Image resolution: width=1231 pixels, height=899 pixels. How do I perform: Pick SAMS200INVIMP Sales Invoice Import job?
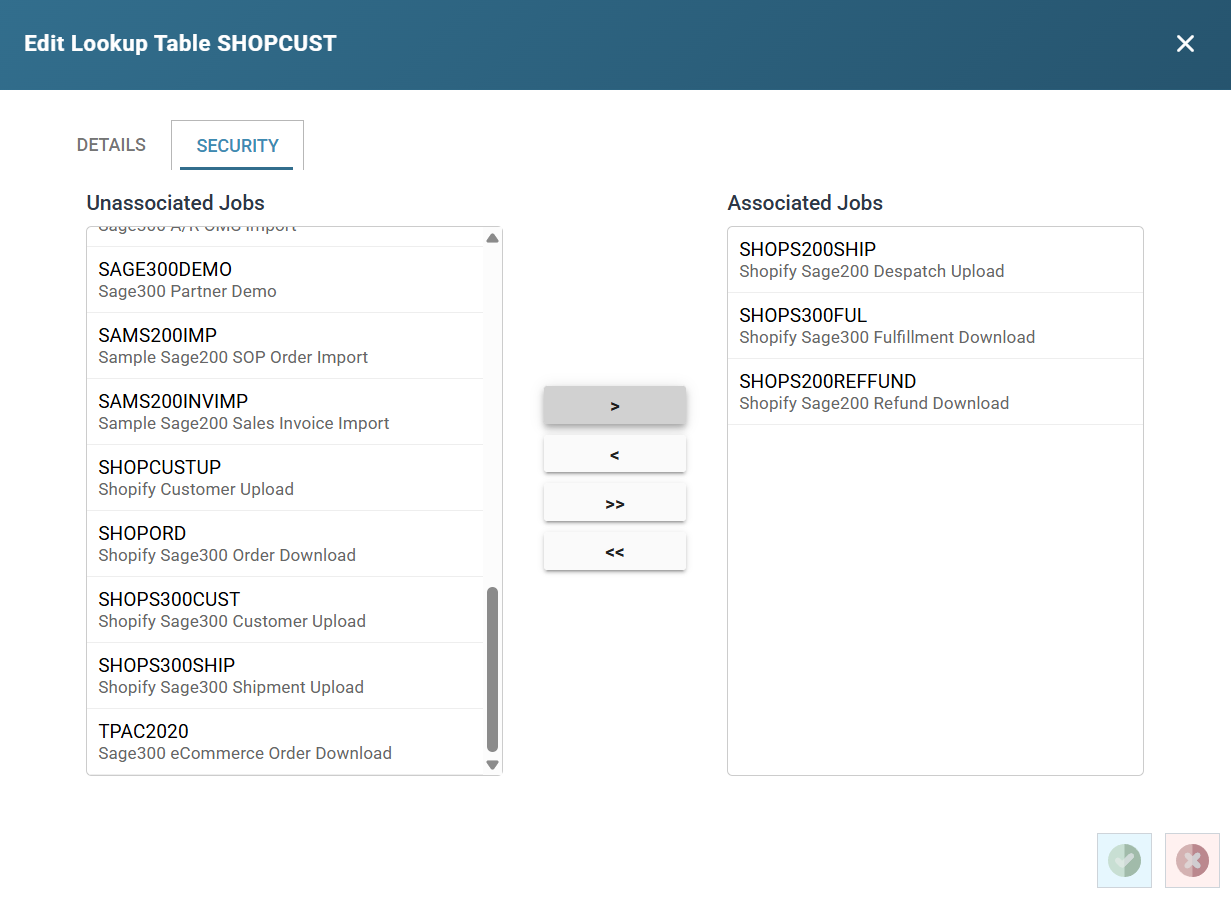[x=285, y=412]
